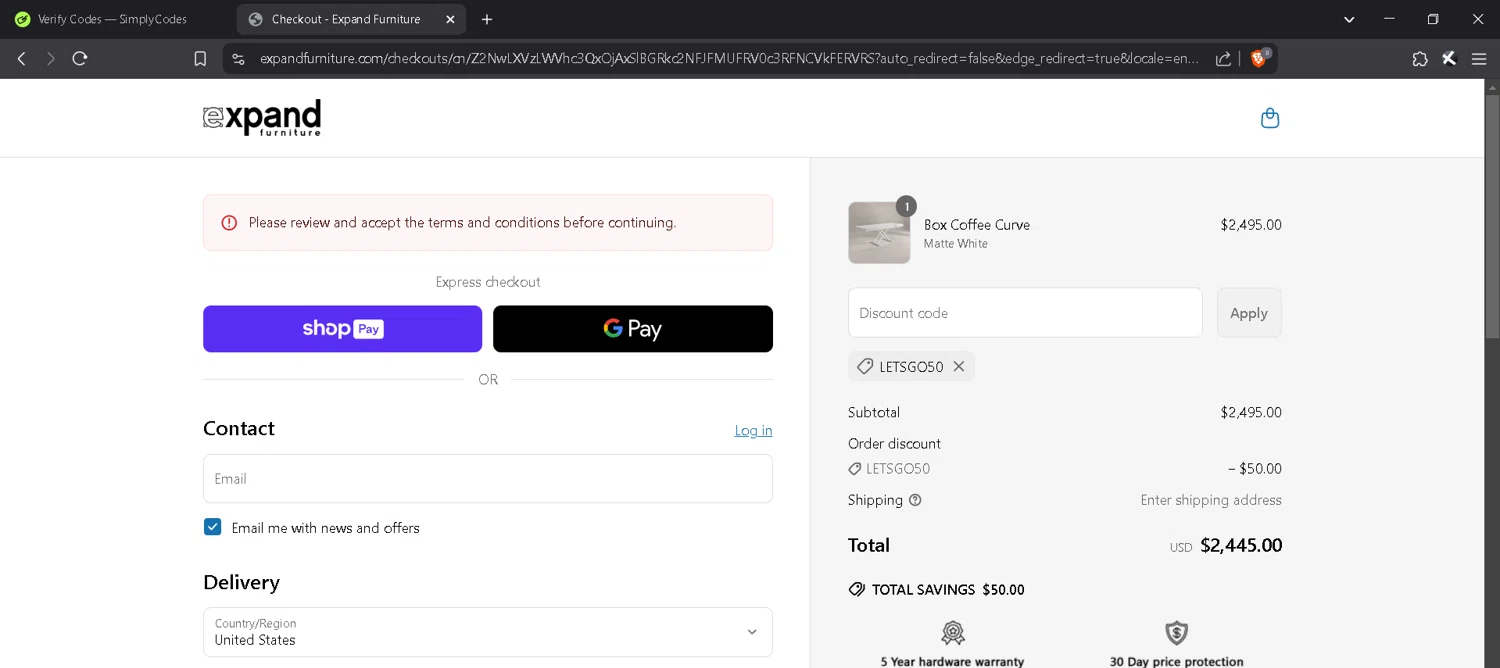Click the Matte White variant text
Screen dimensions: 1500x668
coord(956,244)
